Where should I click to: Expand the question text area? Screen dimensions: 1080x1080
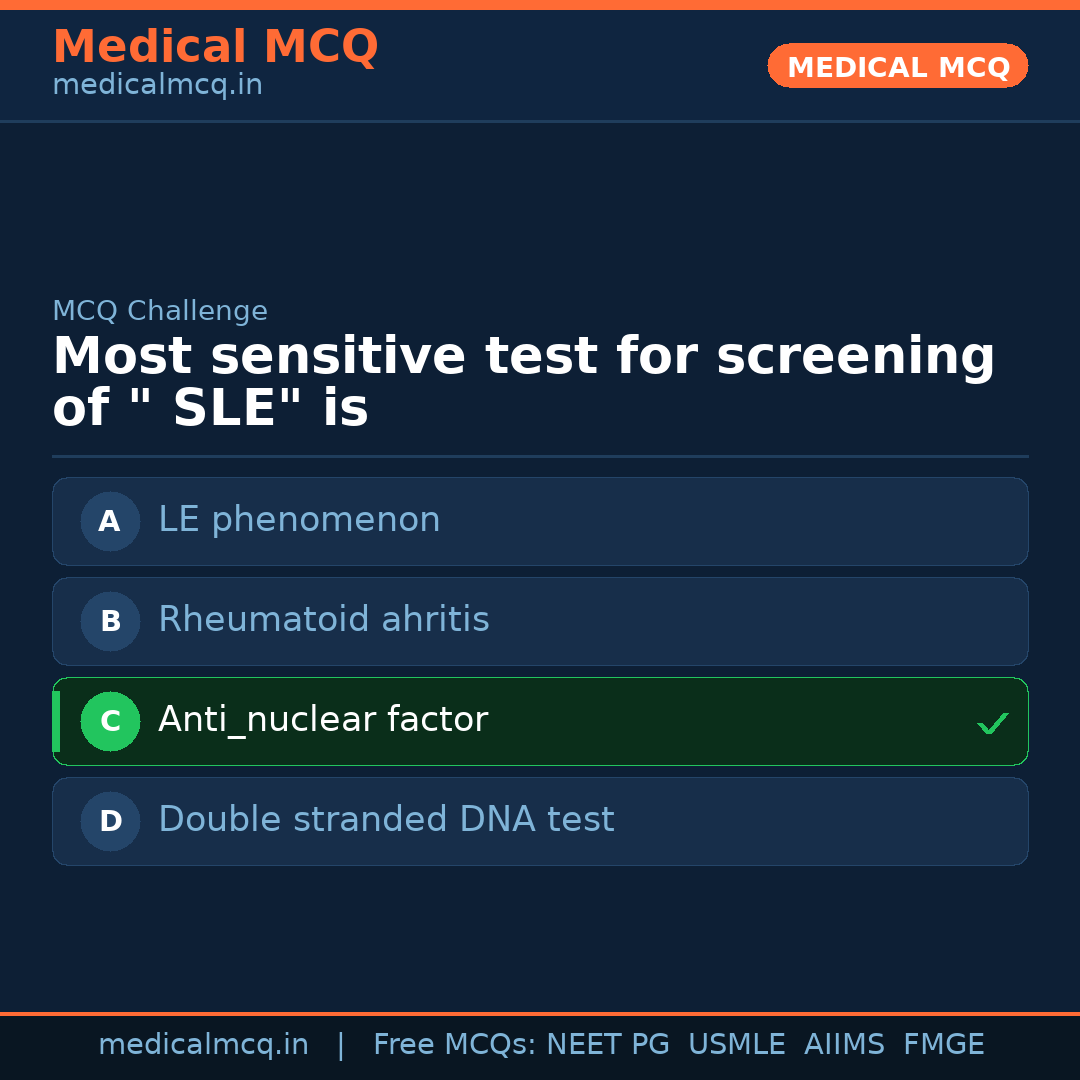tap(524, 380)
